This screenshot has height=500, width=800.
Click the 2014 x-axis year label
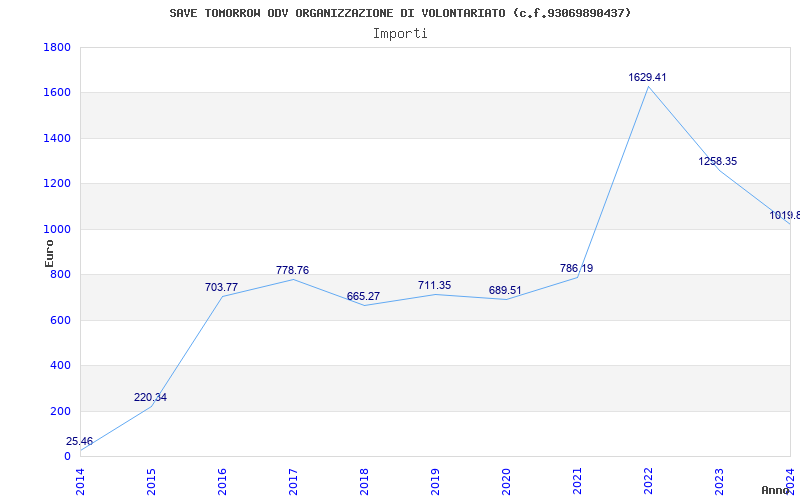(x=81, y=480)
